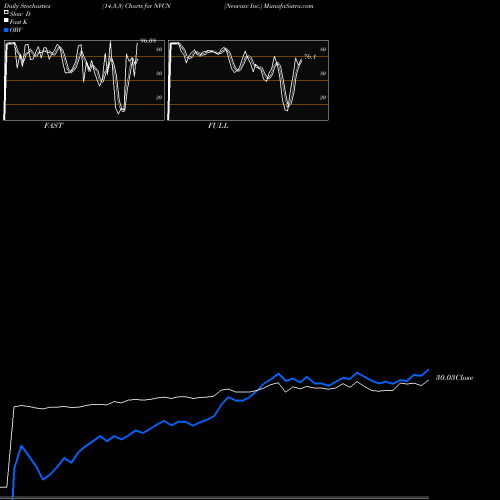Click the 50 axis label in FAST chart
This screenshot has height=500, width=500.
click(x=159, y=74)
